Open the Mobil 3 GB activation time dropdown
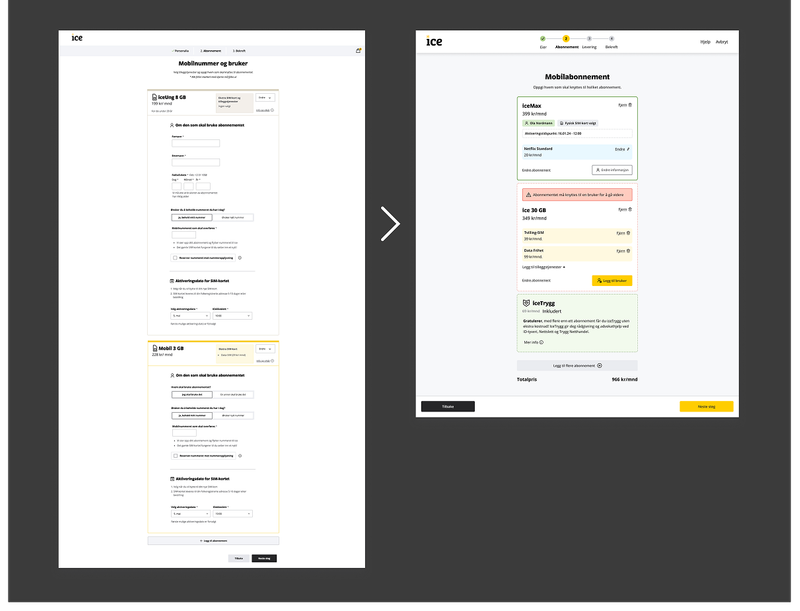 233,514
